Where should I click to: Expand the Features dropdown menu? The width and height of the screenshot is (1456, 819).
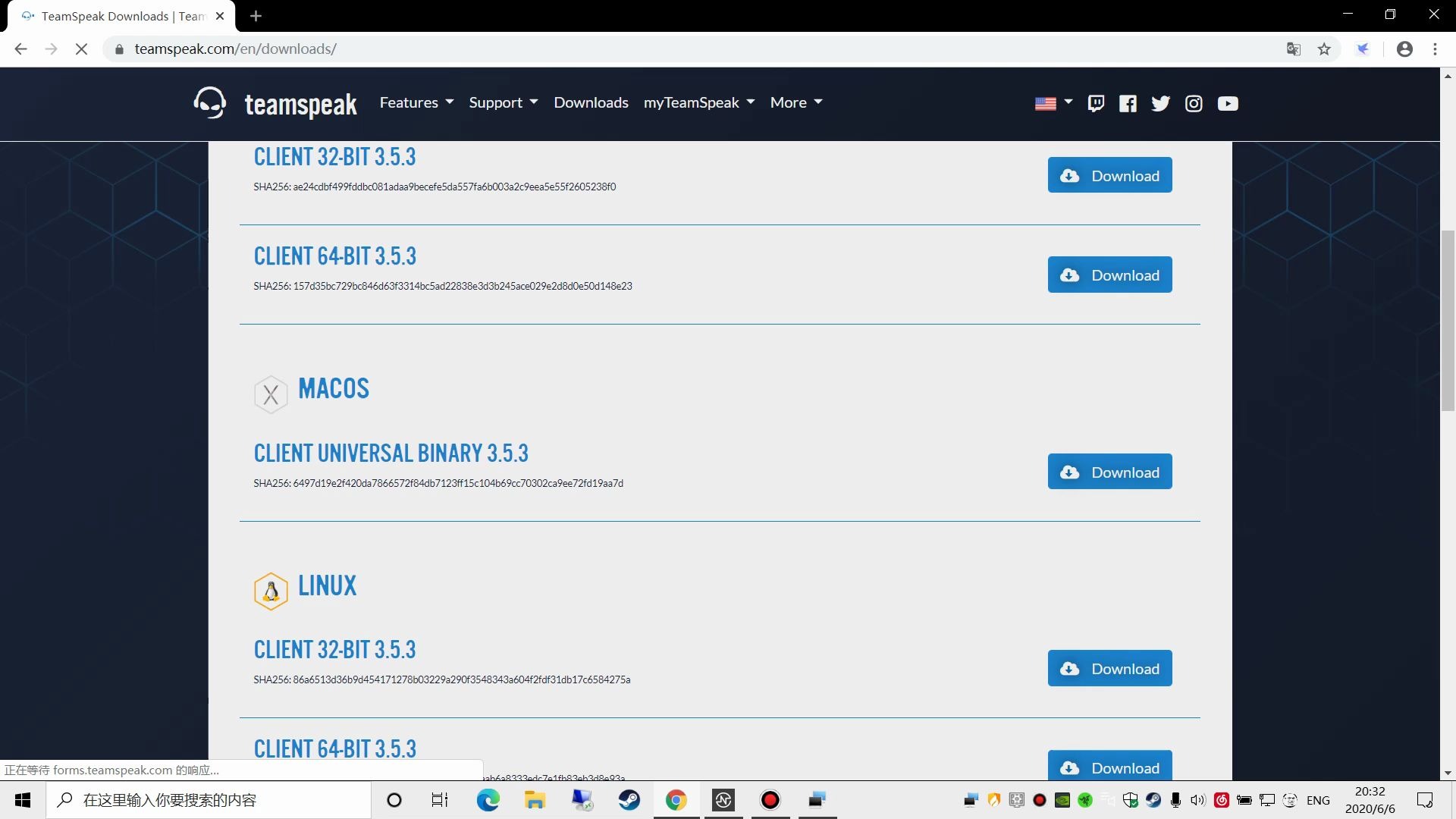click(416, 102)
